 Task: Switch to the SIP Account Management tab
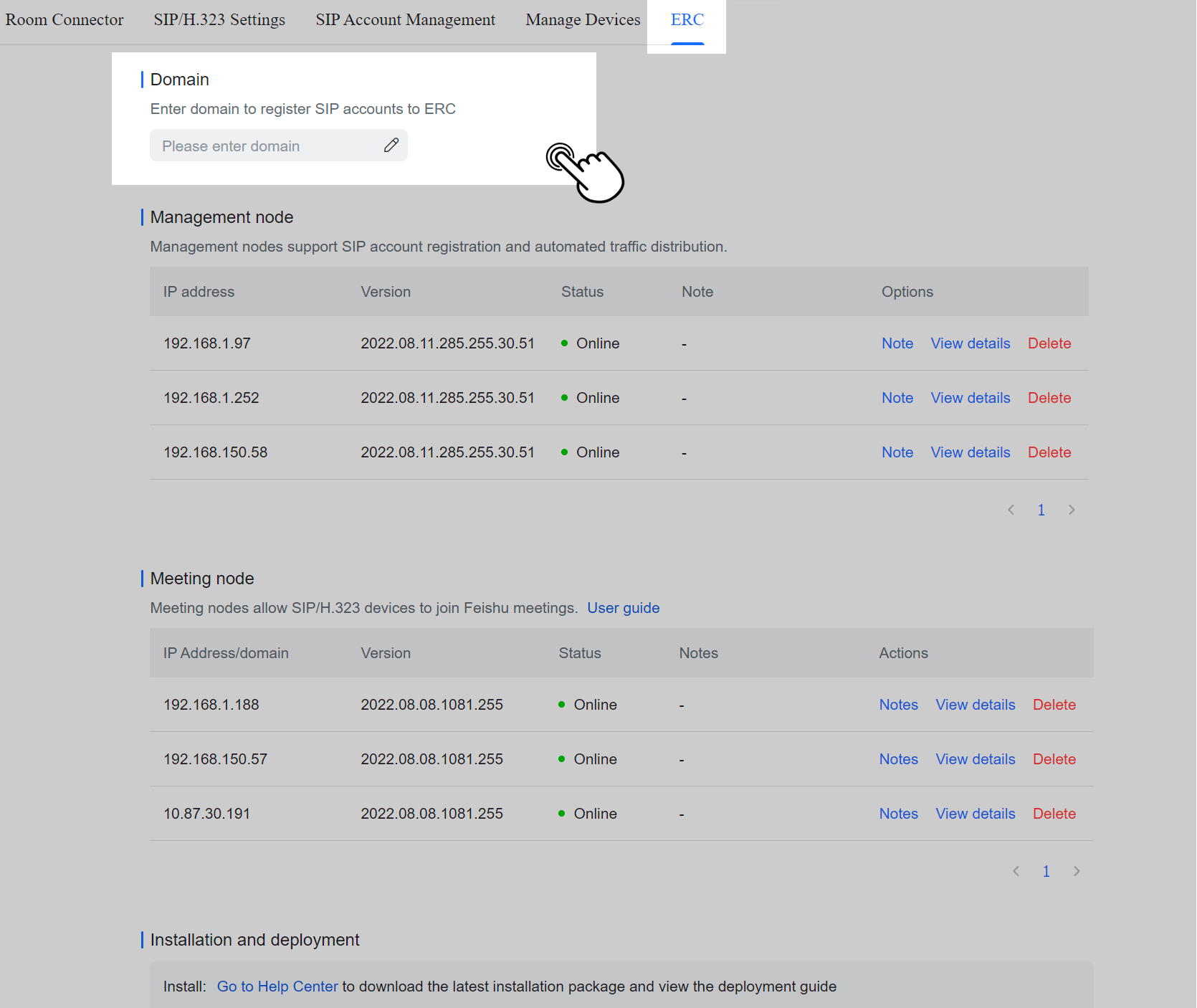[x=405, y=19]
